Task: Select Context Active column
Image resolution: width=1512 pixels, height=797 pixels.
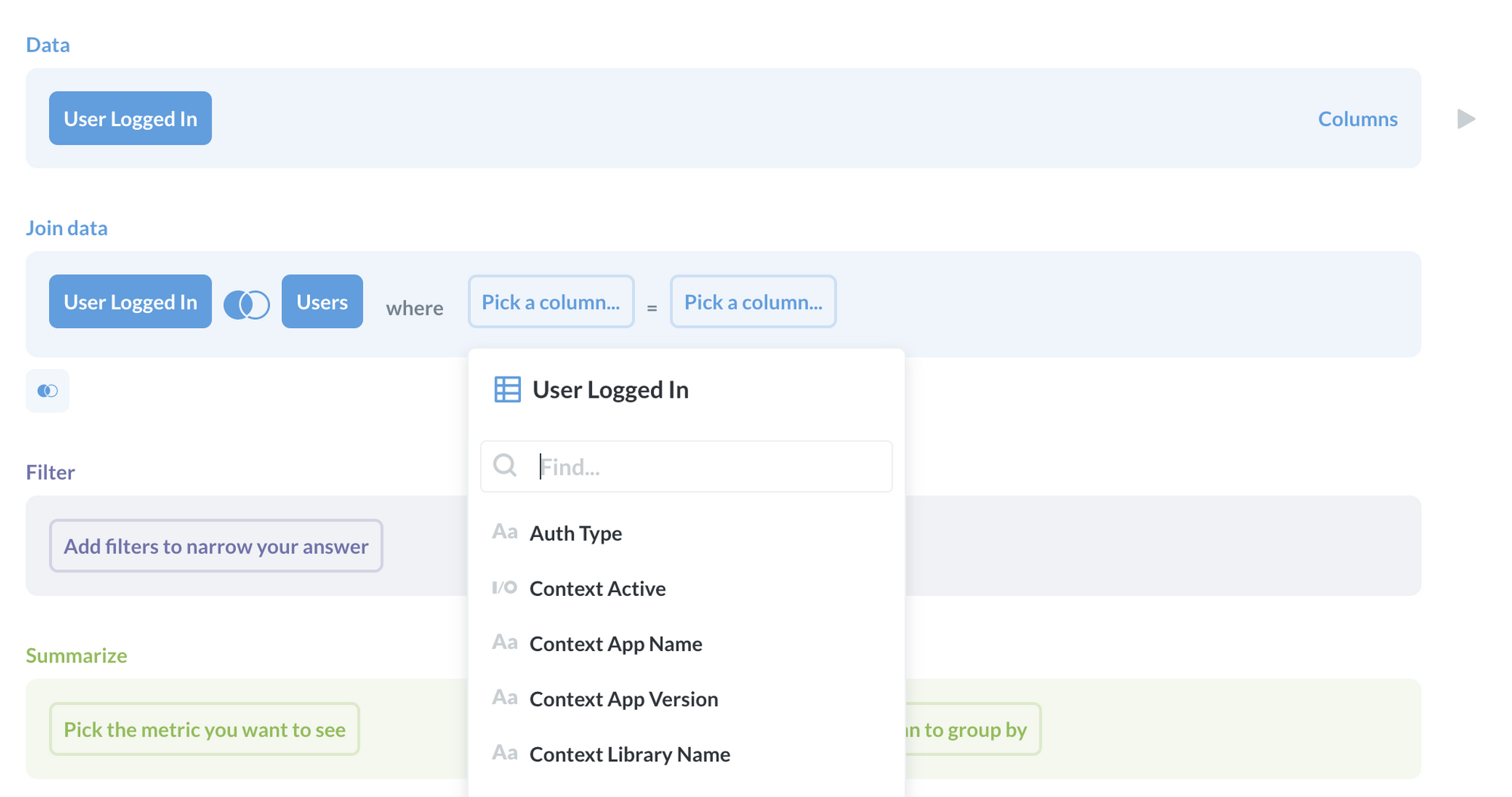Action: coord(597,588)
